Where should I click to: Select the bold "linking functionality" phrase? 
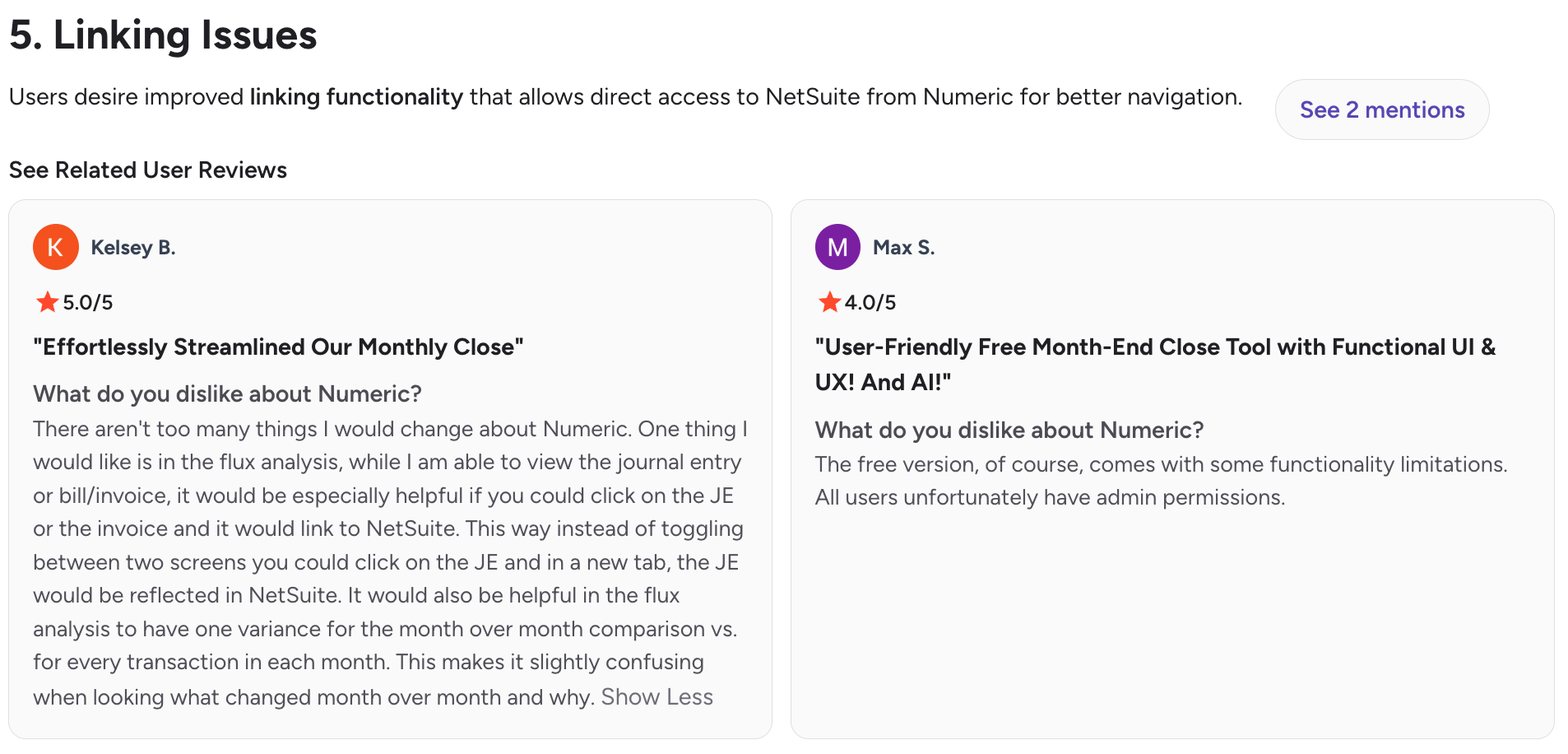[x=356, y=97]
